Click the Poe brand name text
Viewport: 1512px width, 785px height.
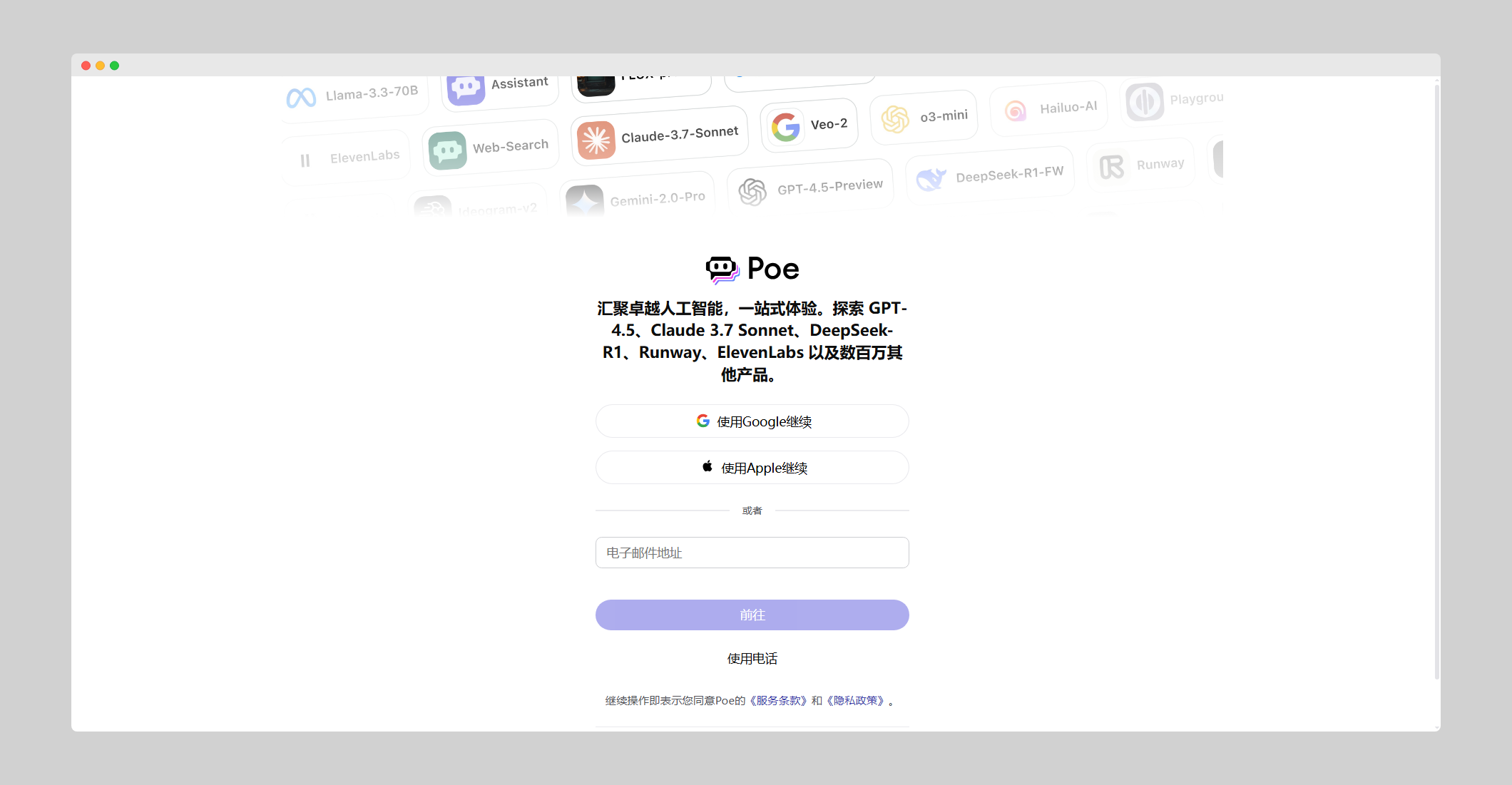click(773, 269)
